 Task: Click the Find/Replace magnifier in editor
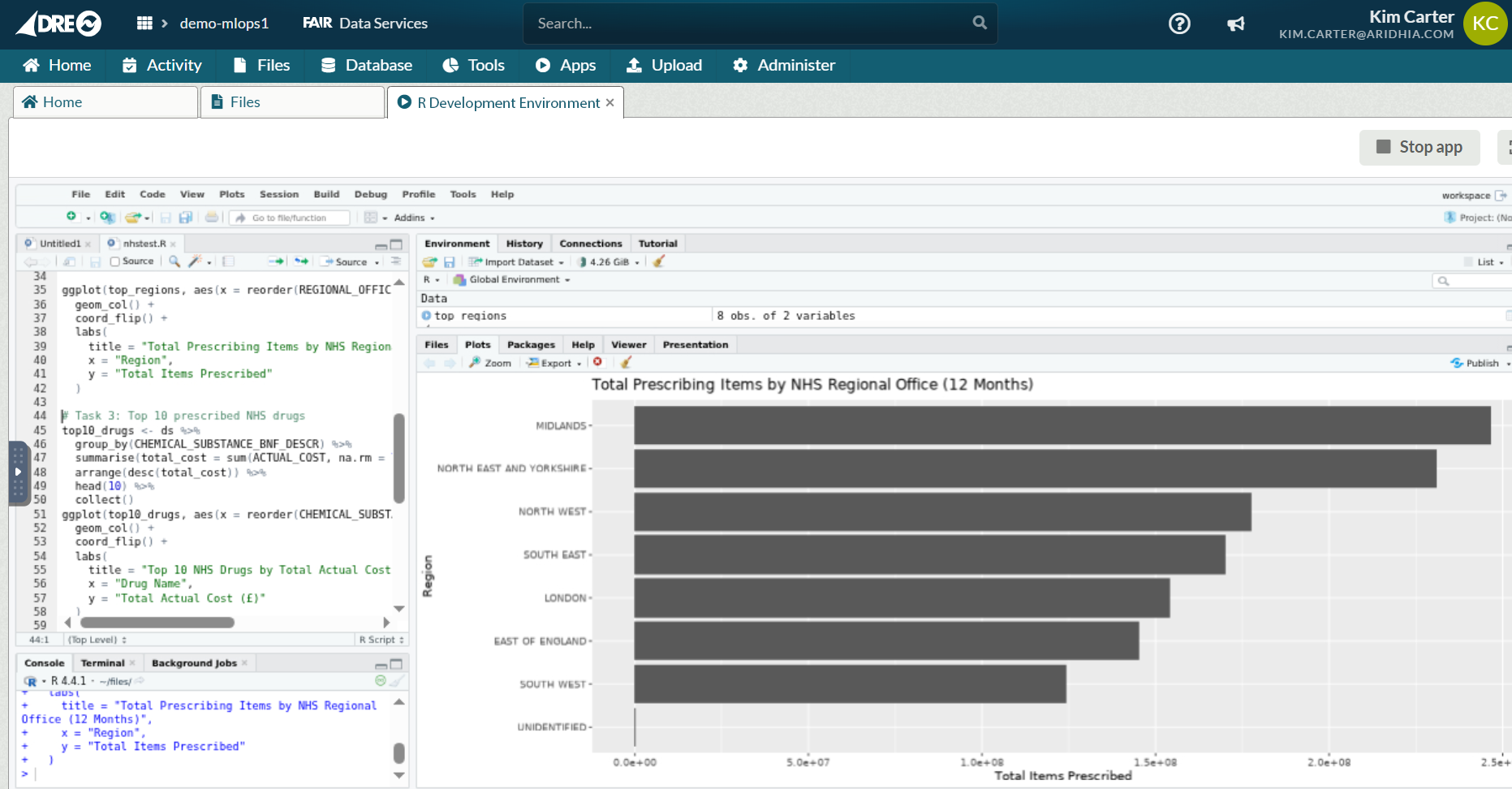tap(174, 261)
